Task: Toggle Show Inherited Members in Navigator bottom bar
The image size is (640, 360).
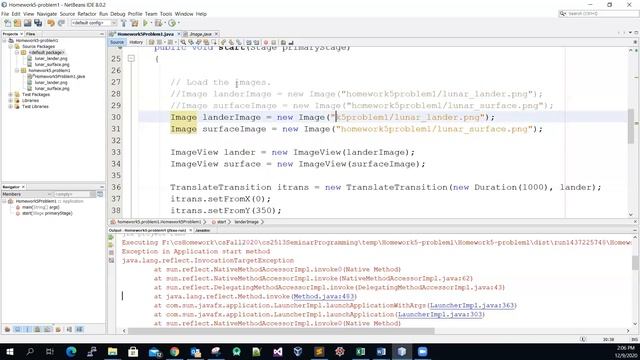Action: click(7, 329)
